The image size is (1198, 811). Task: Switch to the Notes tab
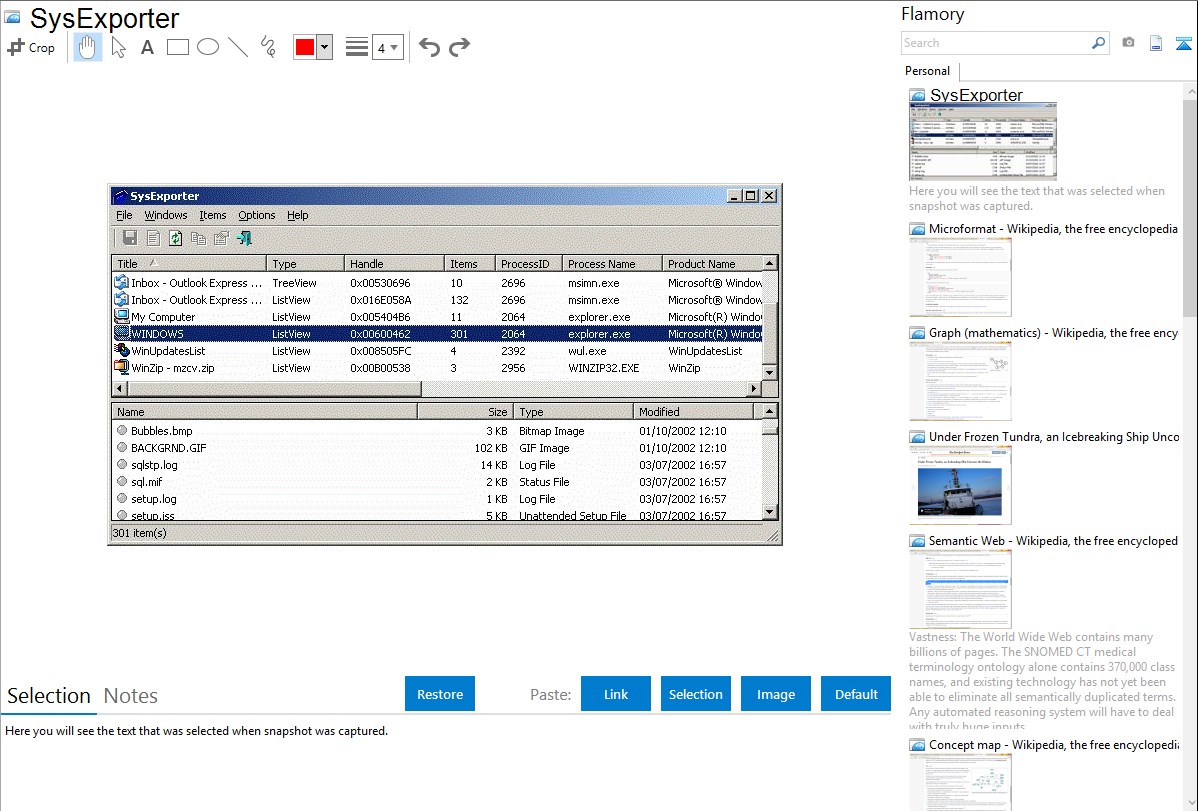(x=131, y=696)
